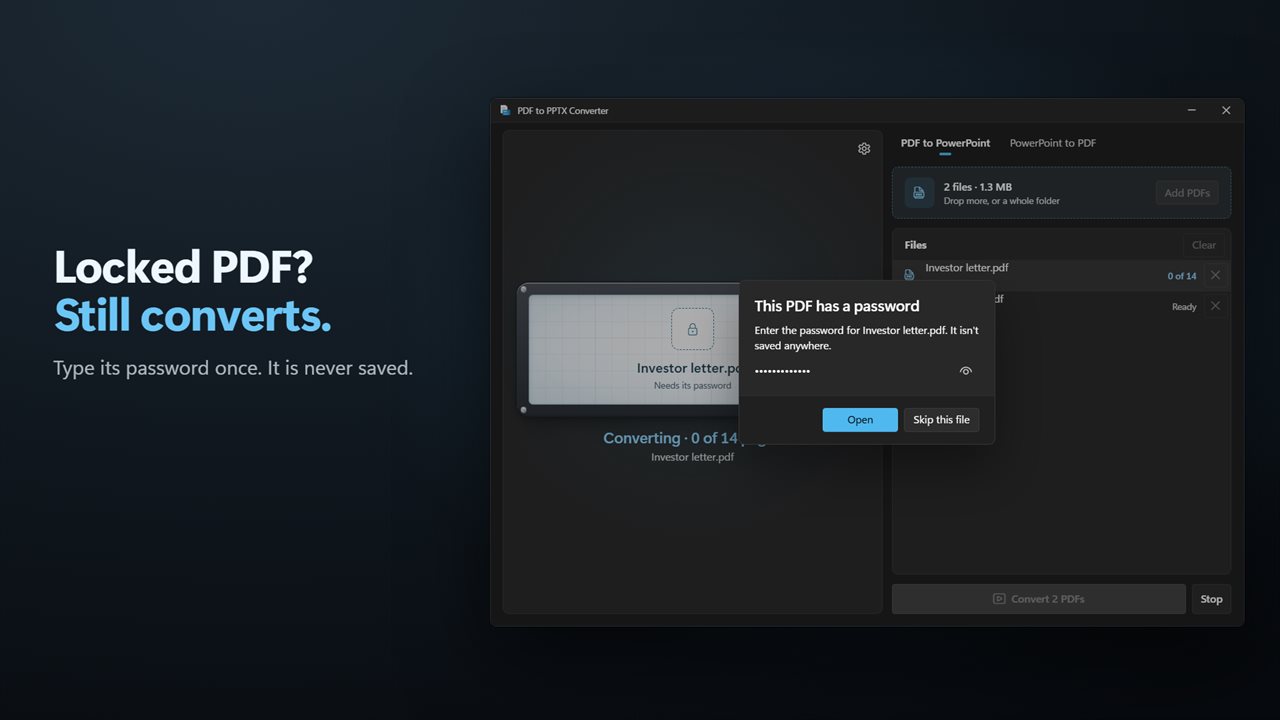Reveal the password with the eye icon
This screenshot has width=1280, height=720.
click(x=965, y=371)
